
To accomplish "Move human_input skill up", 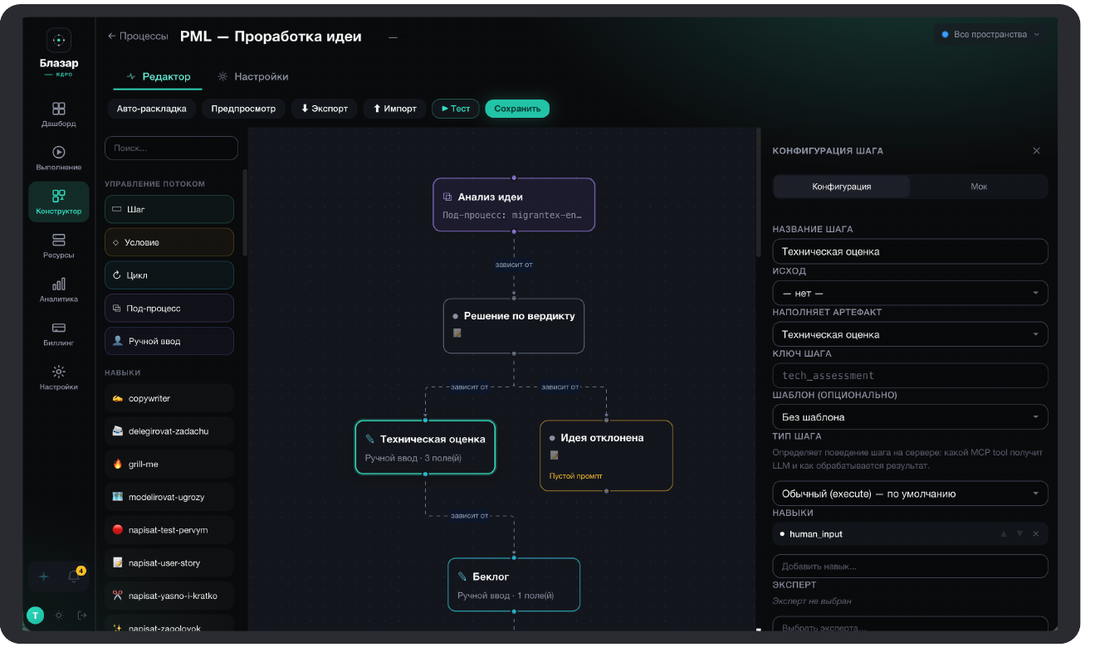I will (1004, 534).
